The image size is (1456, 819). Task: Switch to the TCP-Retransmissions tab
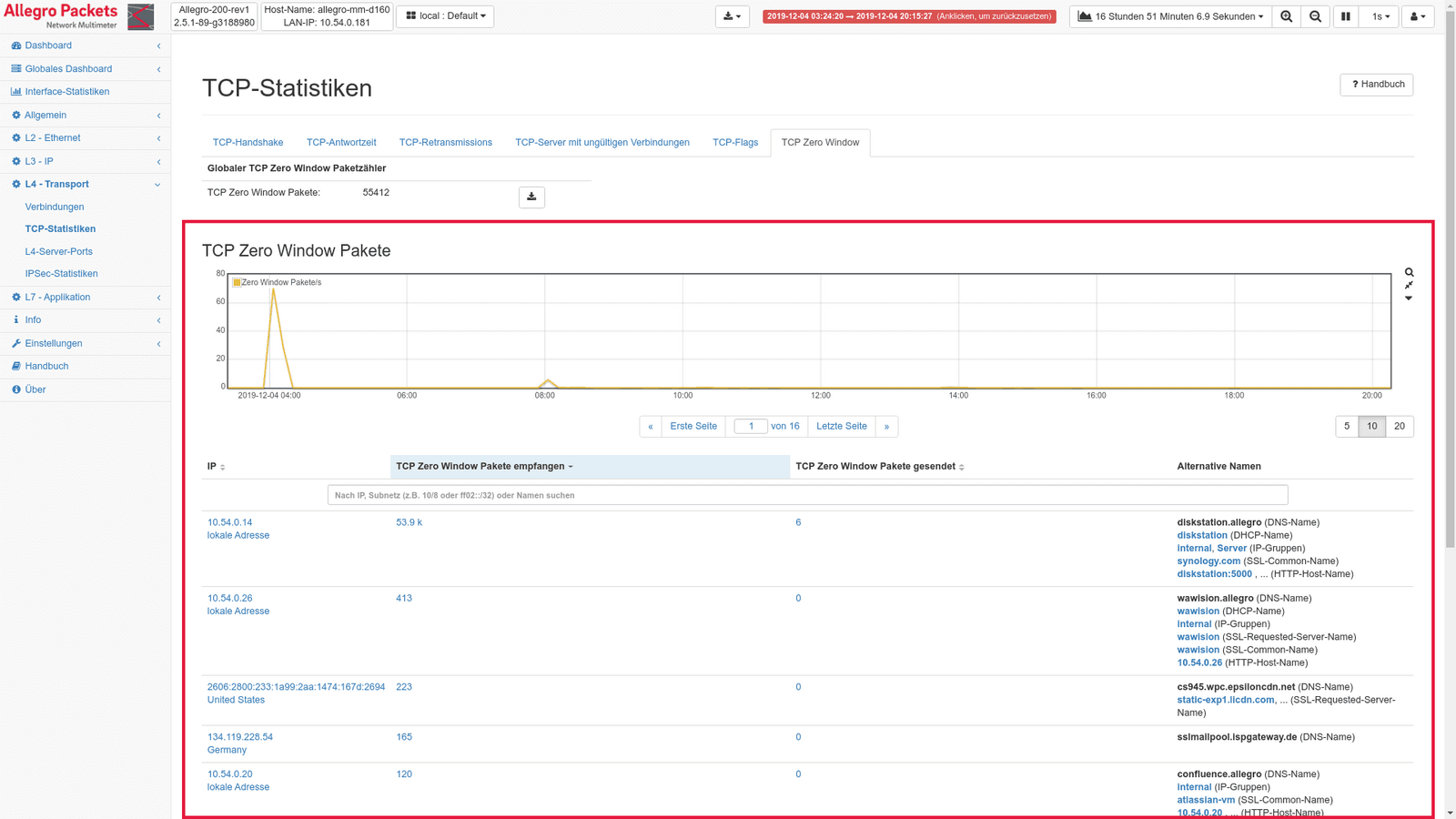tap(445, 143)
